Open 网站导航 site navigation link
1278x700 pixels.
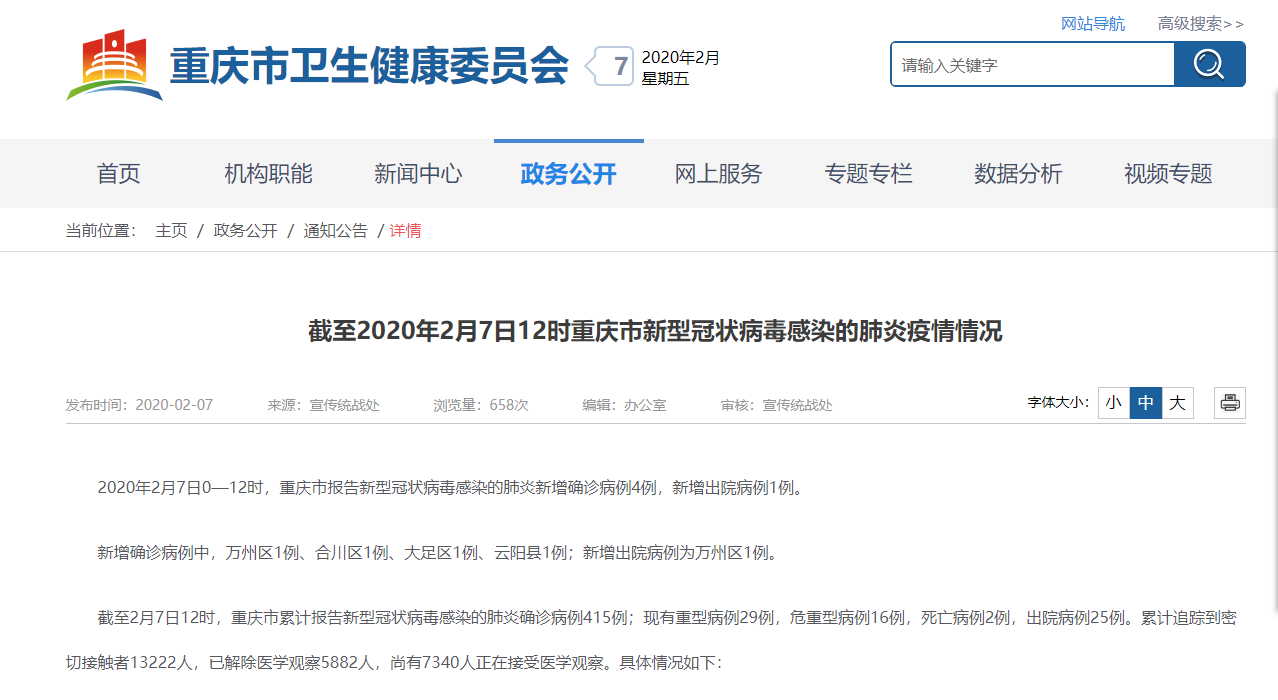click(1092, 23)
